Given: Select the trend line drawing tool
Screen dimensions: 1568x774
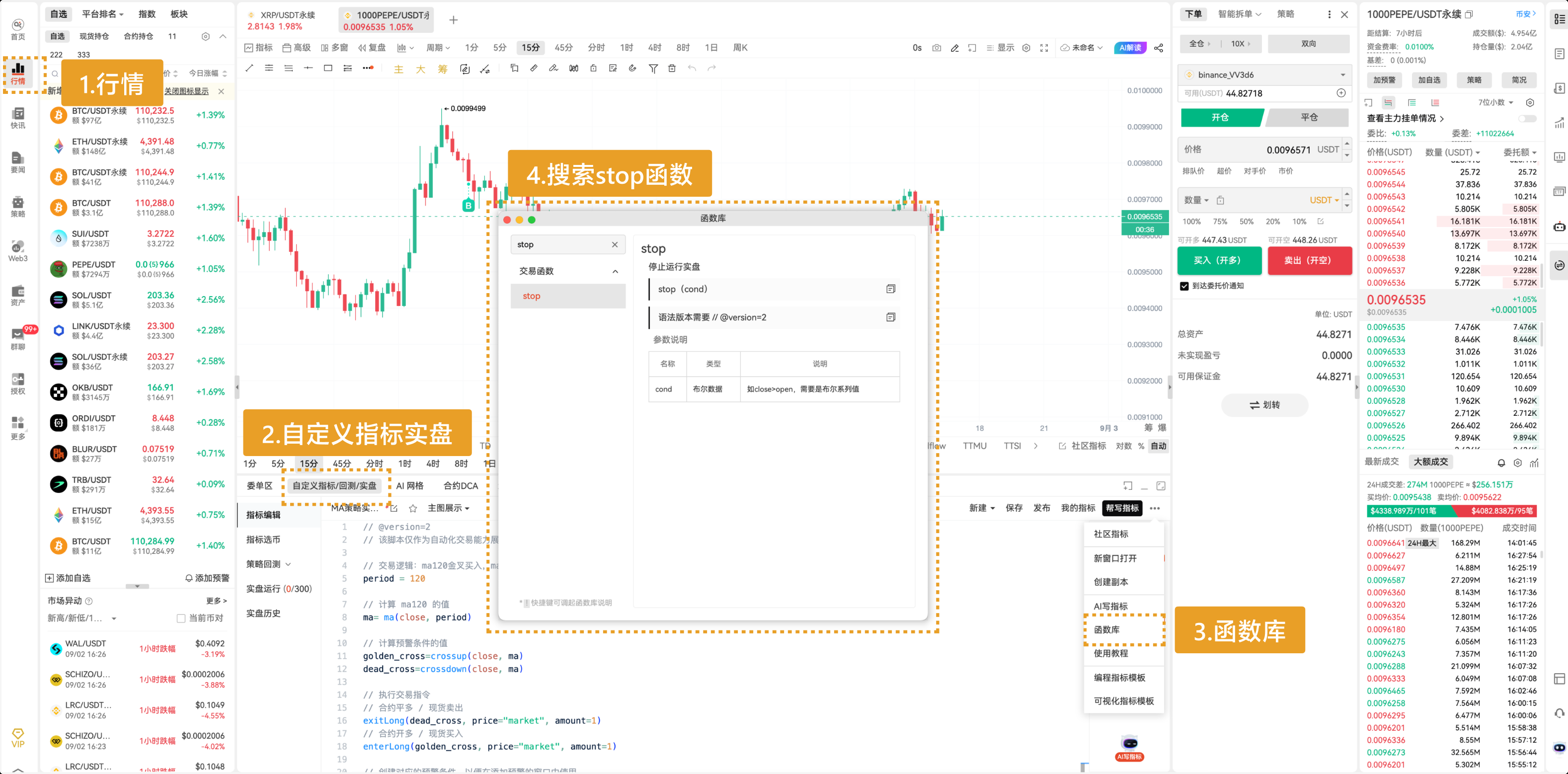Looking at the screenshot, I should tap(249, 68).
